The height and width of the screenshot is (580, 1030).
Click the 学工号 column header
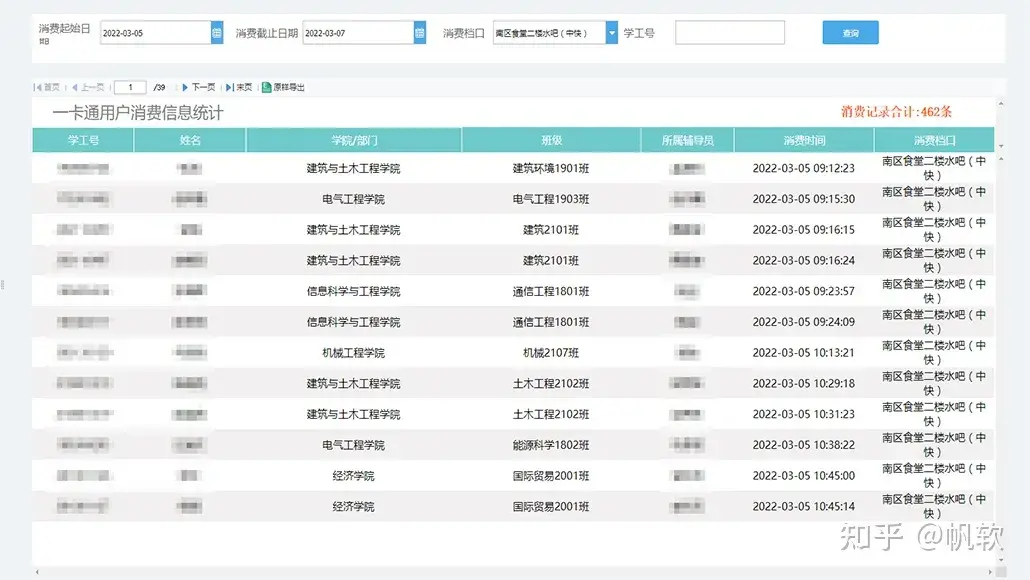[x=83, y=140]
